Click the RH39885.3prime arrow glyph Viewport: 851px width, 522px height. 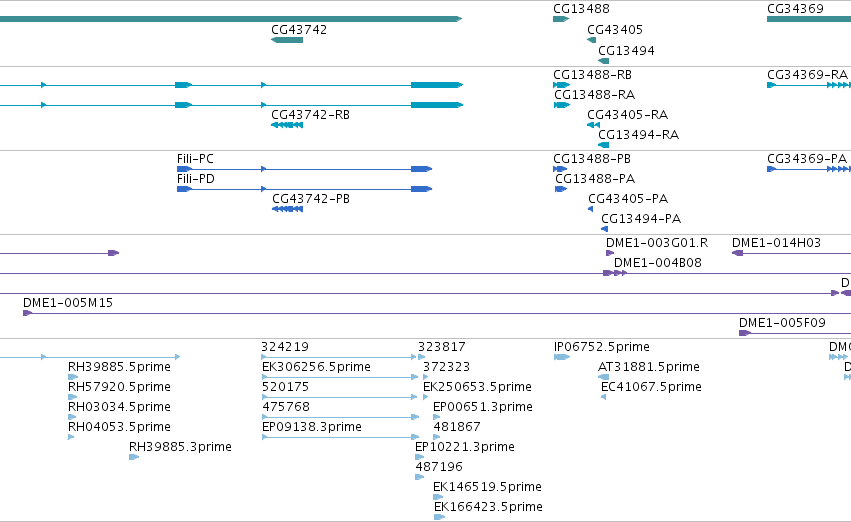pos(134,457)
